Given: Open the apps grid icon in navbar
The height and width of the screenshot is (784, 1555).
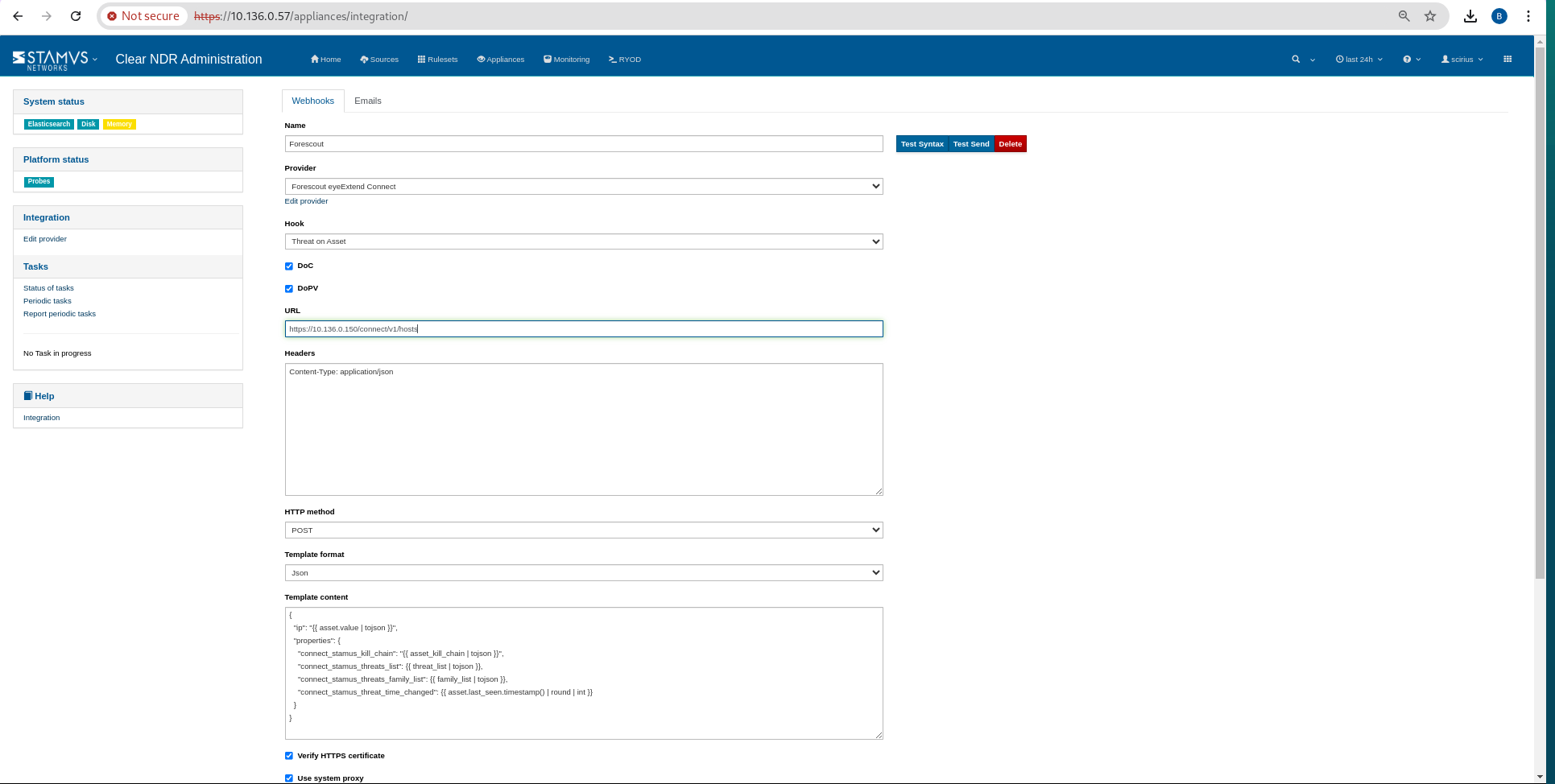Looking at the screenshot, I should pos(1507,59).
